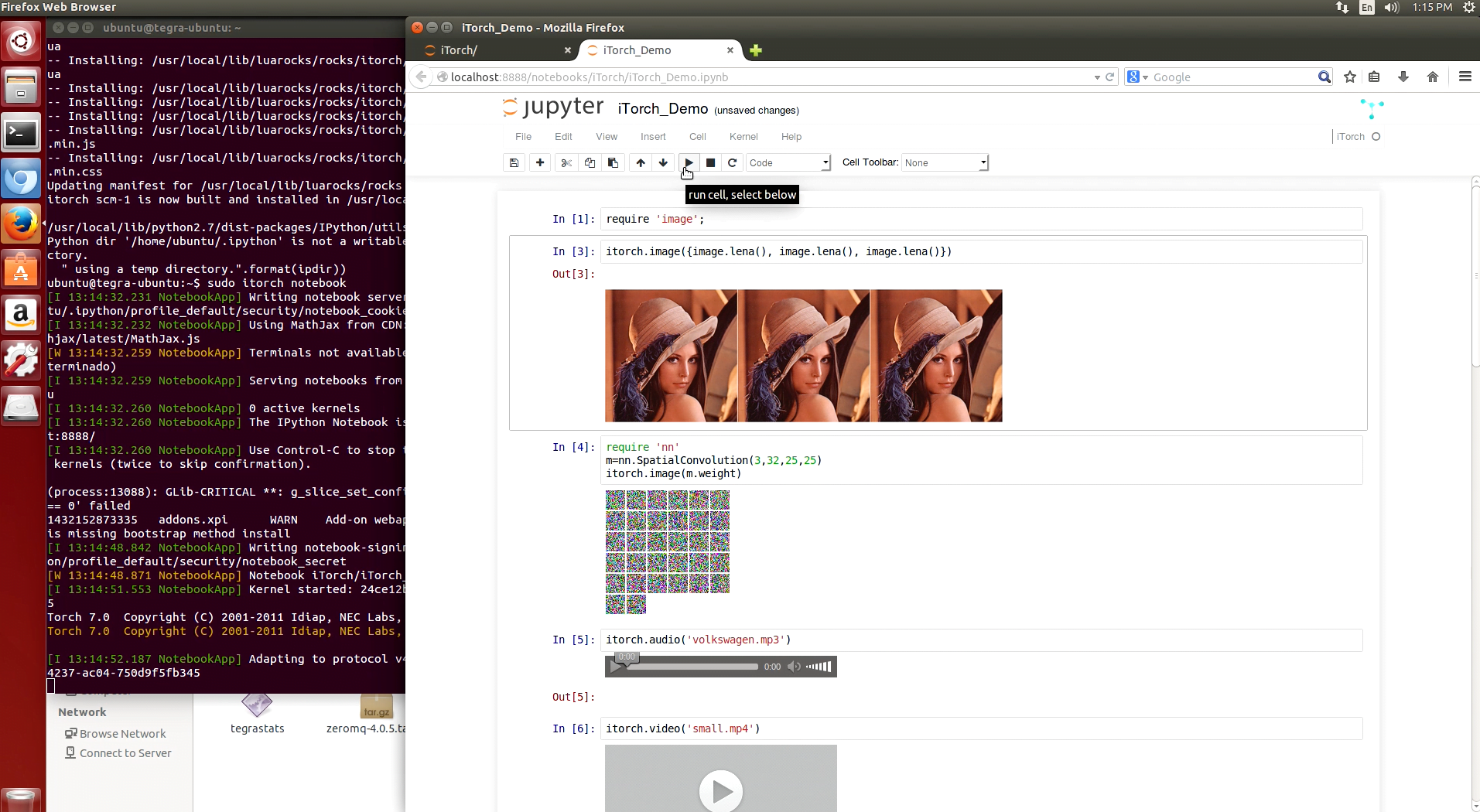Click the audio player seek bar
The width and height of the screenshot is (1480, 812).
tap(692, 667)
